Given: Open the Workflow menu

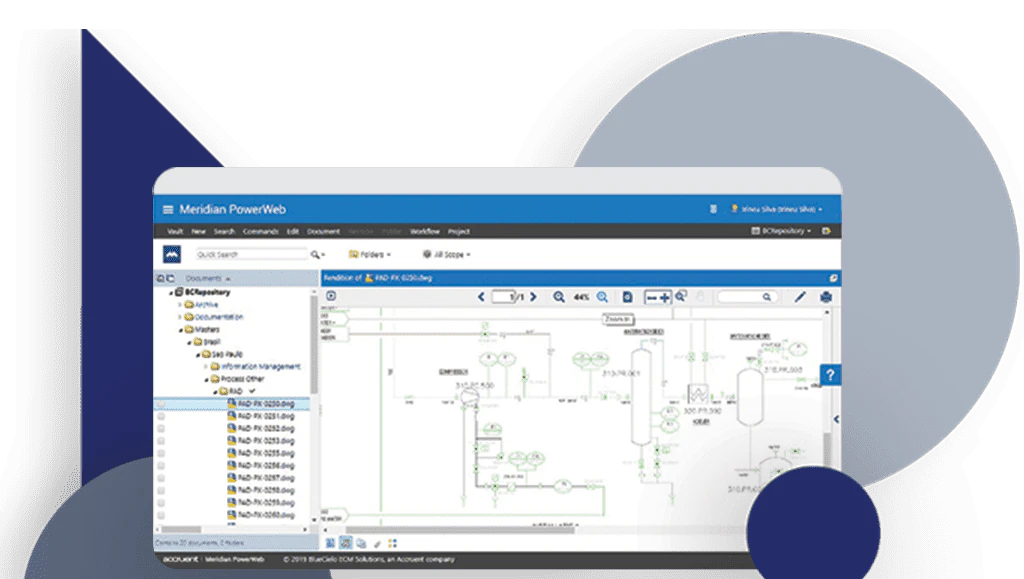Looking at the screenshot, I should [425, 232].
